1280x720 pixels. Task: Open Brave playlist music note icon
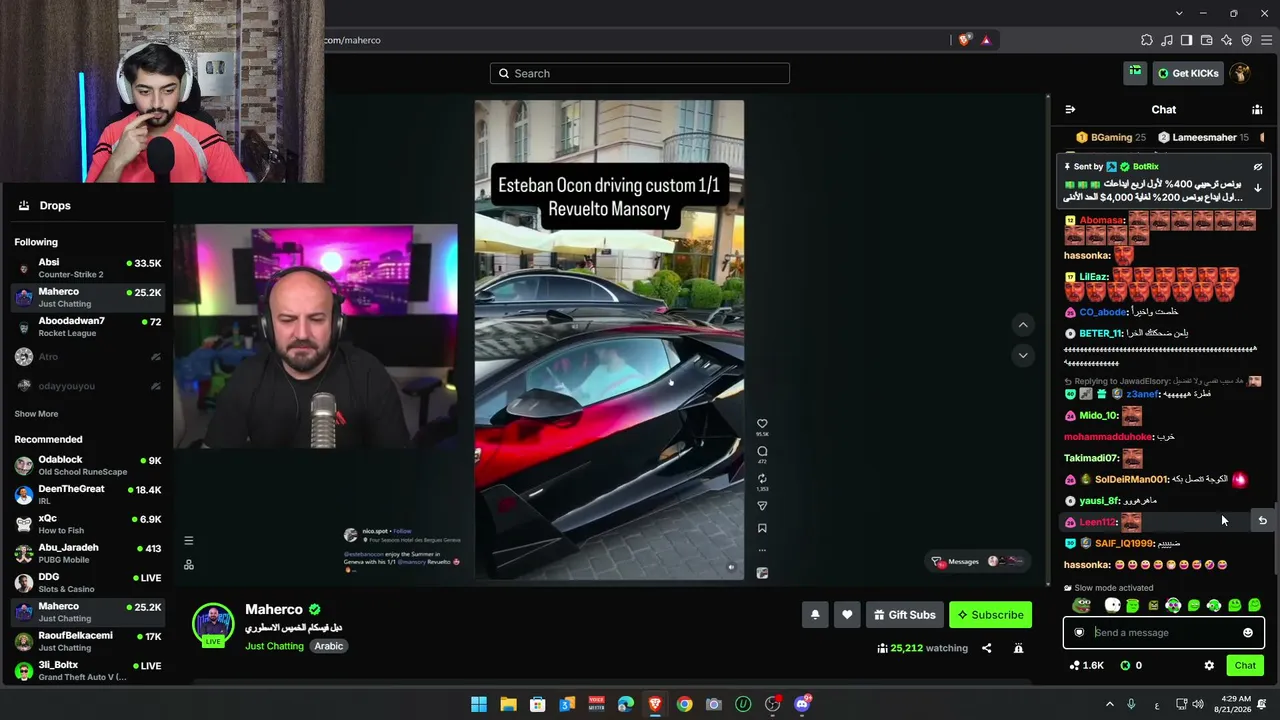(1167, 40)
